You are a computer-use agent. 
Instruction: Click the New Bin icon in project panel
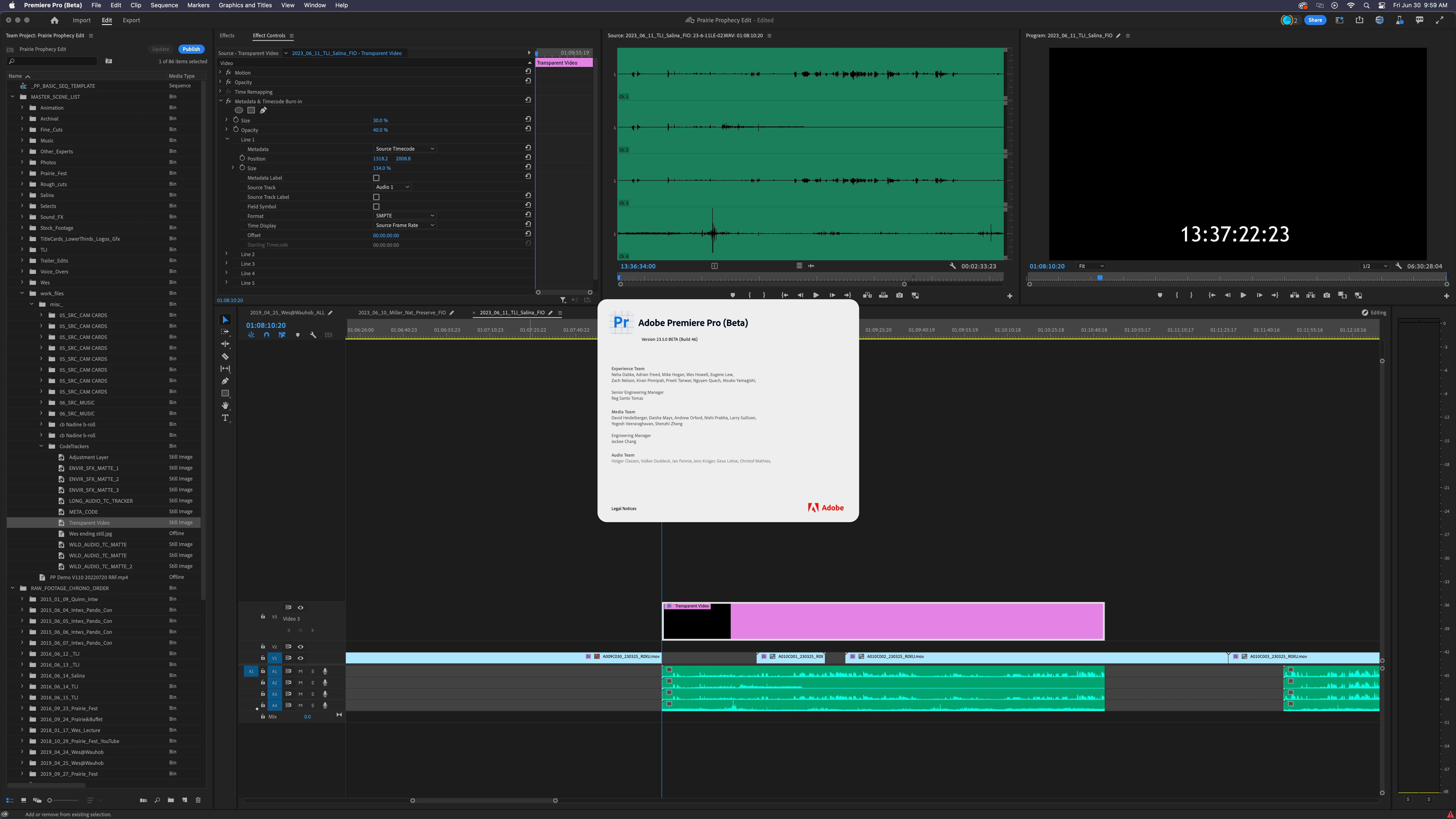[171, 800]
